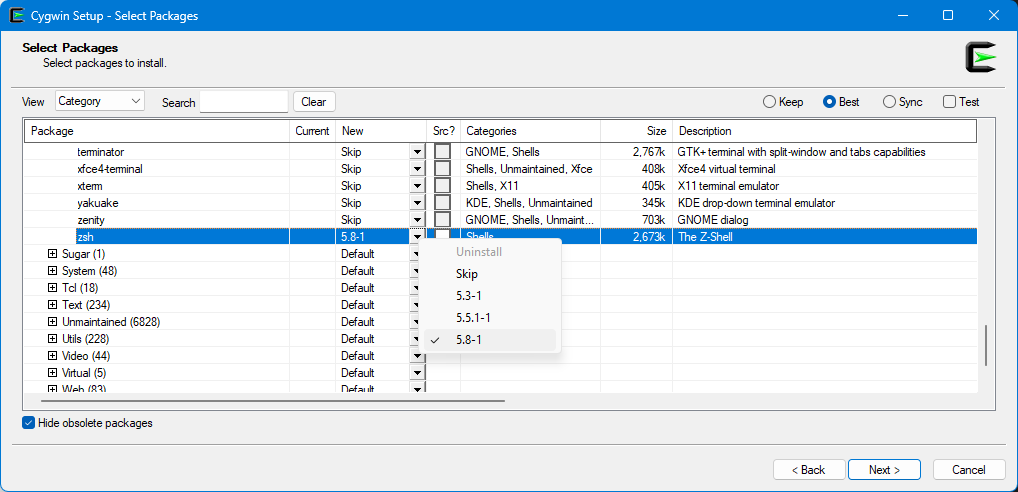This screenshot has height=492, width=1018.
Task: Uncheck Hide obsolete packages
Action: point(28,423)
